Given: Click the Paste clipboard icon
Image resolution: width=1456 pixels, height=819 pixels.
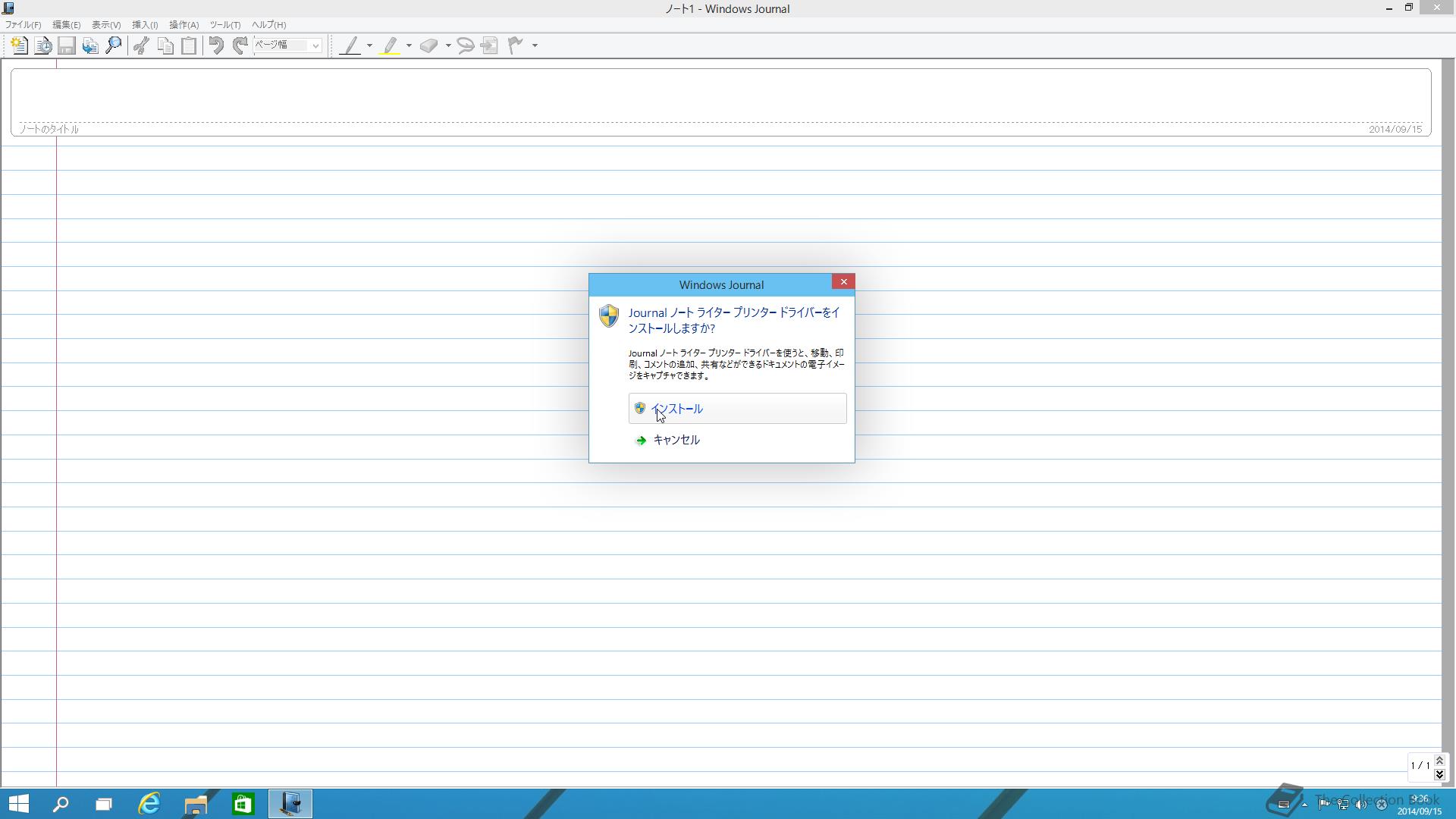Looking at the screenshot, I should tap(189, 45).
